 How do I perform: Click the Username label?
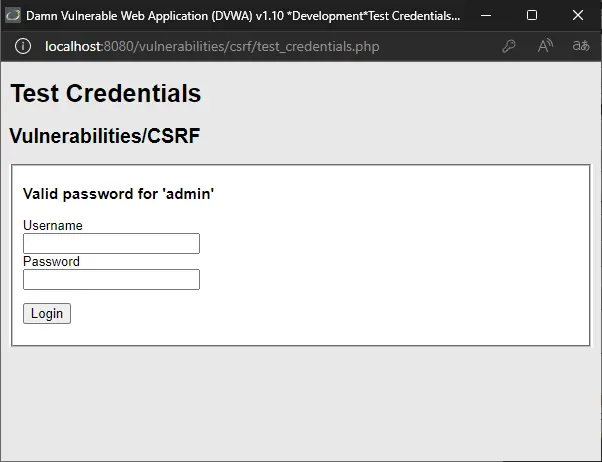pyautogui.click(x=53, y=225)
